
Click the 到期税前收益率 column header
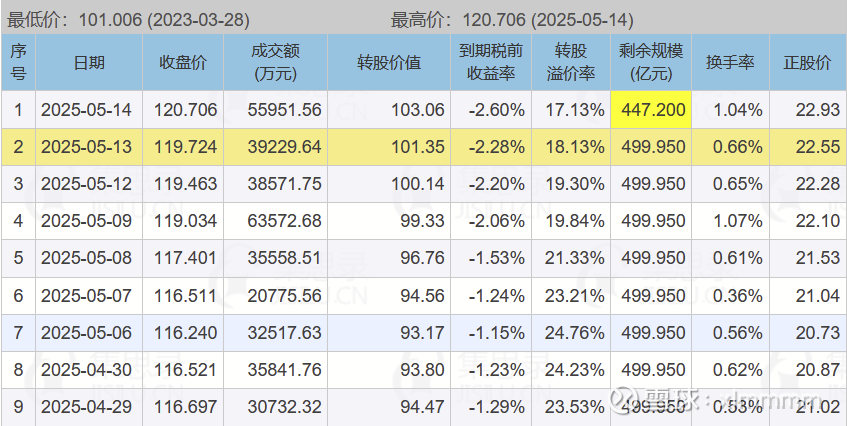pyautogui.click(x=492, y=62)
